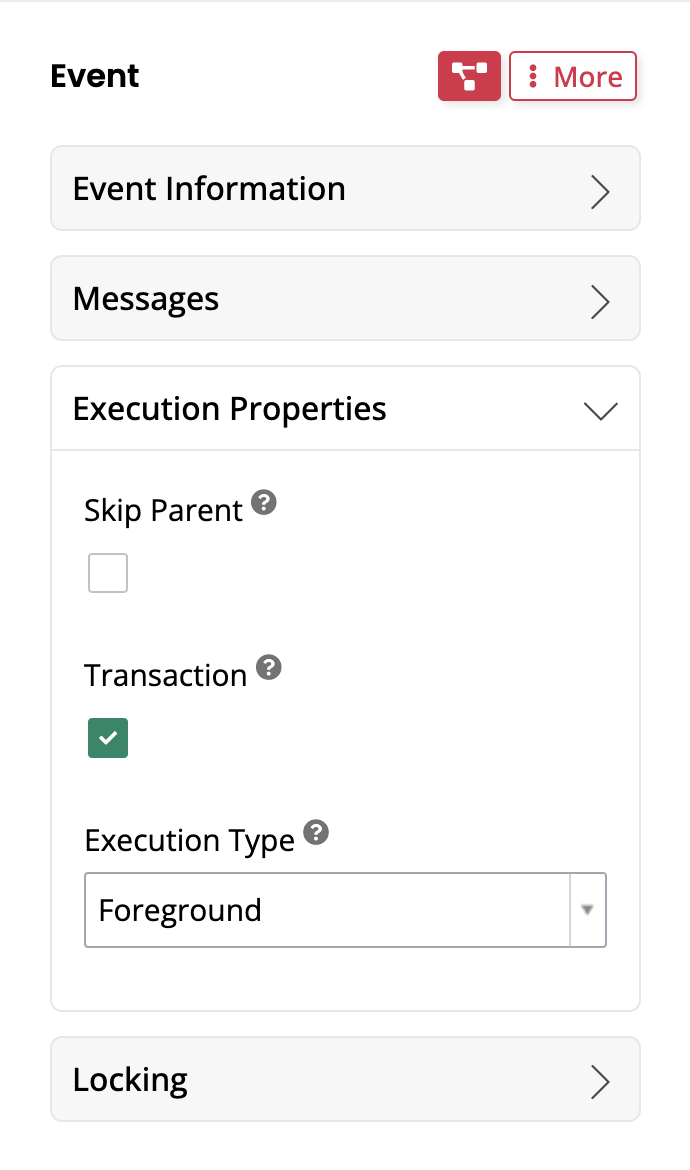Open the Locking panel
The image size is (690, 1170).
click(345, 1080)
